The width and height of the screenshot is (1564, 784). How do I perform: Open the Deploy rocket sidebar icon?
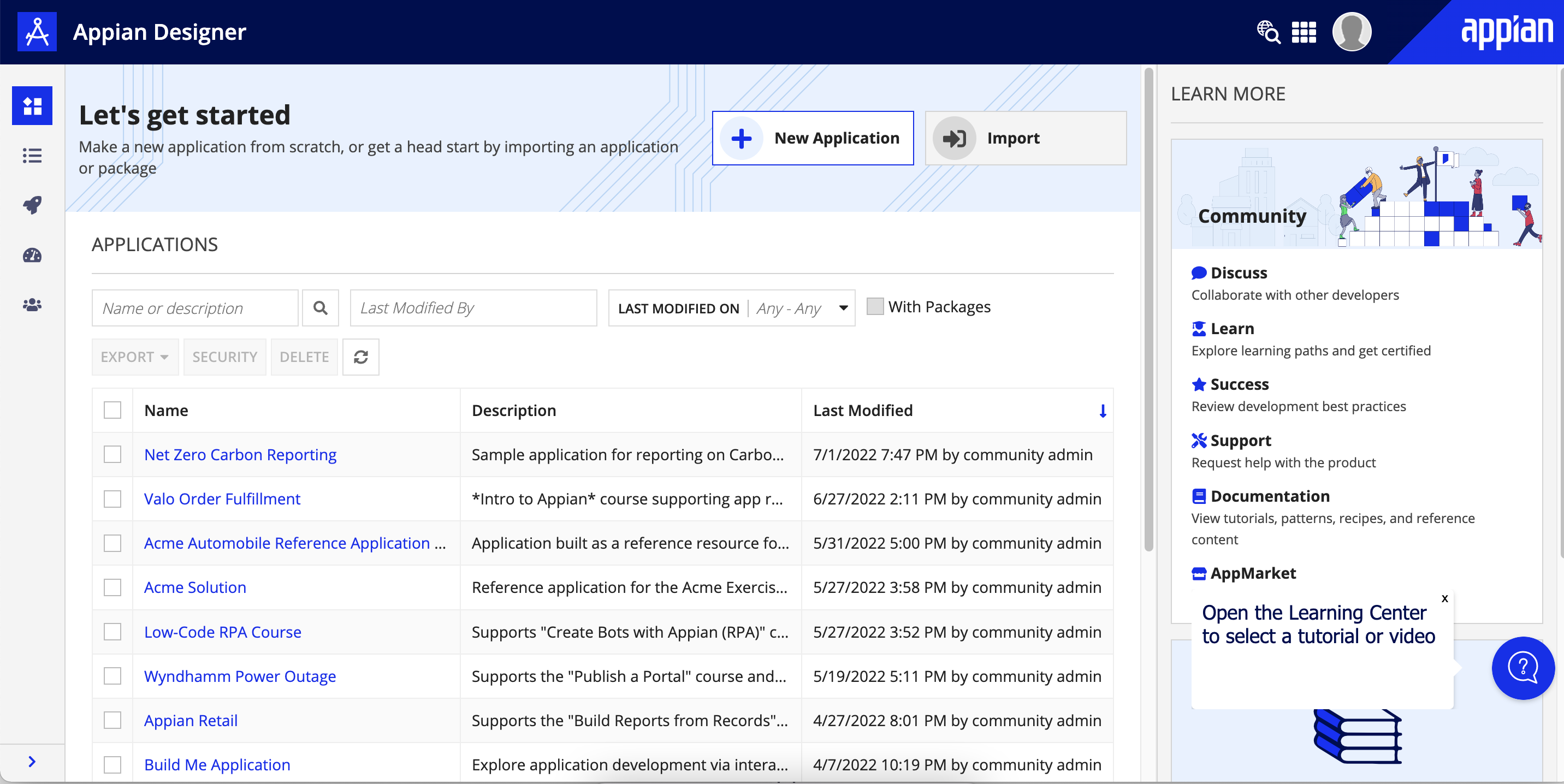point(32,205)
